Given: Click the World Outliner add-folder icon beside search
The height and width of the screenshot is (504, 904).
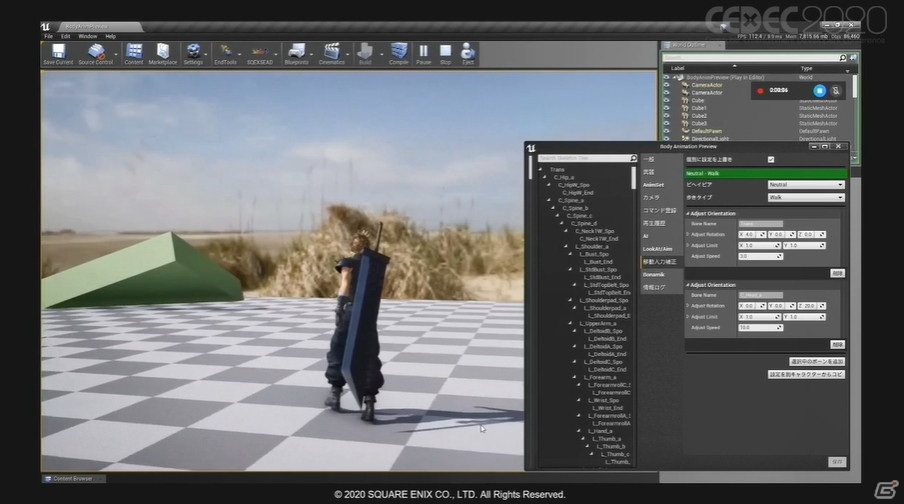Looking at the screenshot, I should (x=853, y=58).
